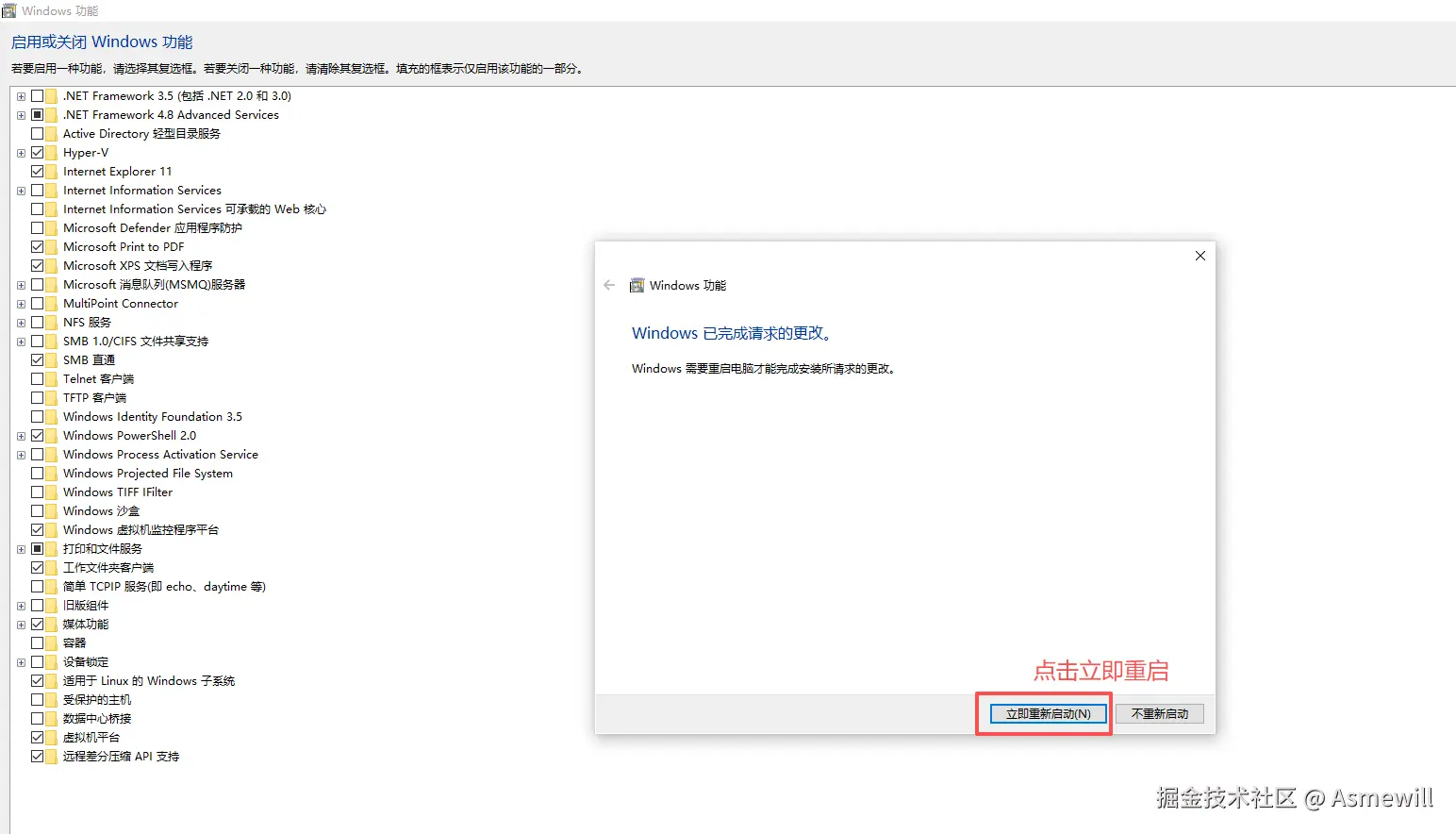The width and height of the screenshot is (1456, 834).
Task: Select the folder icon for Windows TIFF IFilter
Action: point(51,492)
